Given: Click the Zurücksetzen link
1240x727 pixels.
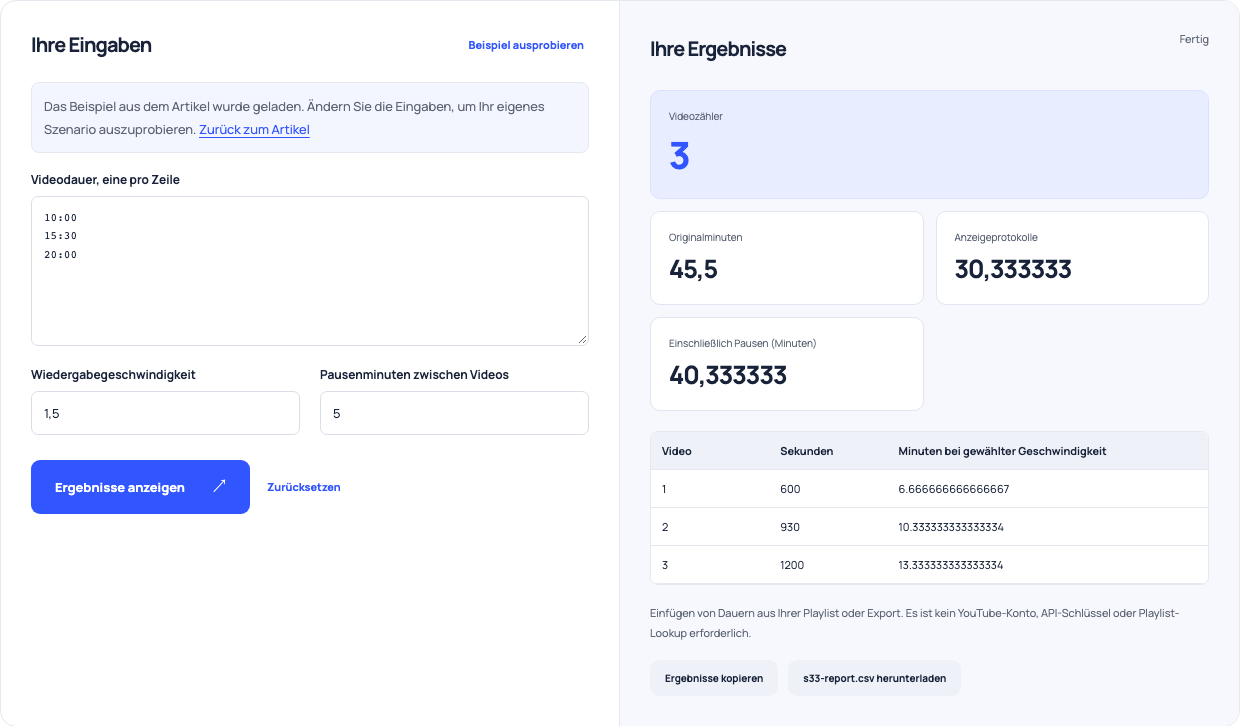Looking at the screenshot, I should [x=304, y=487].
